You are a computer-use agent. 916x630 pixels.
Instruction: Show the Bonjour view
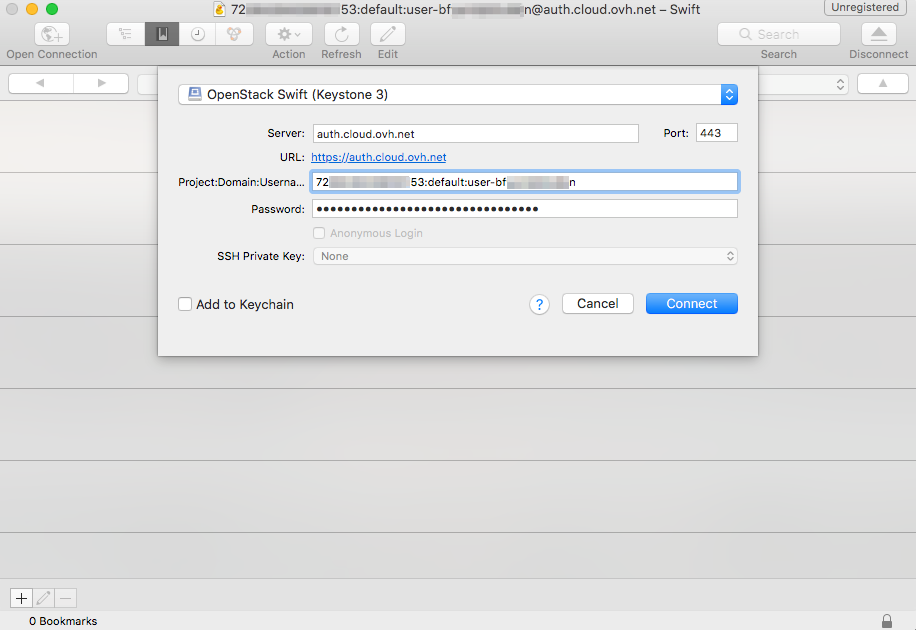pos(233,34)
